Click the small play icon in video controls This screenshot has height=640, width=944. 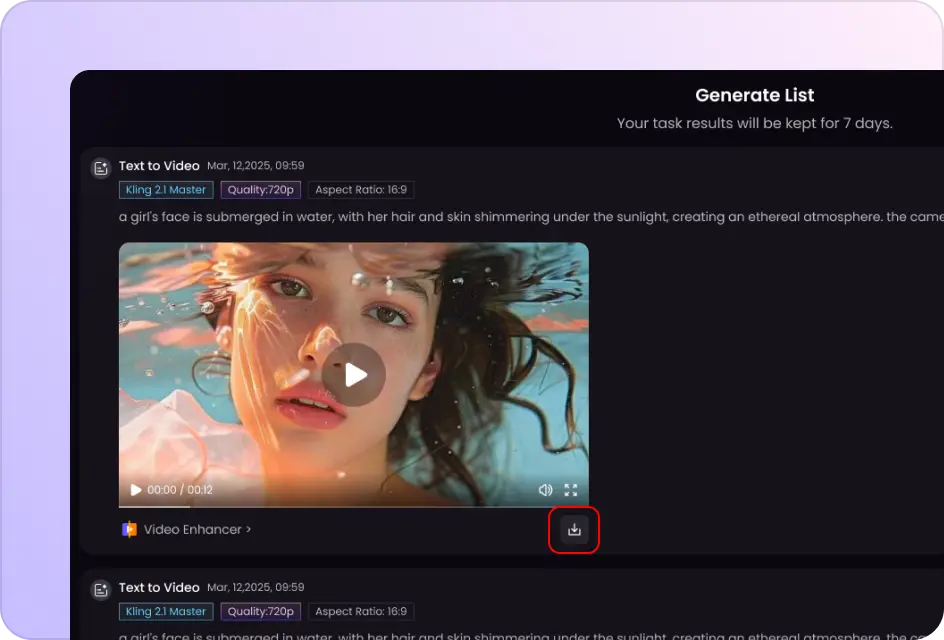(136, 490)
